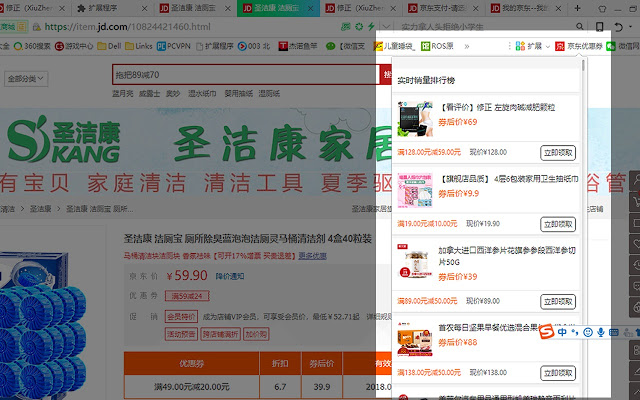Click the 满59减24 coupon tag
Image resolution: width=640 pixels, height=400 pixels.
pyautogui.click(x=187, y=296)
